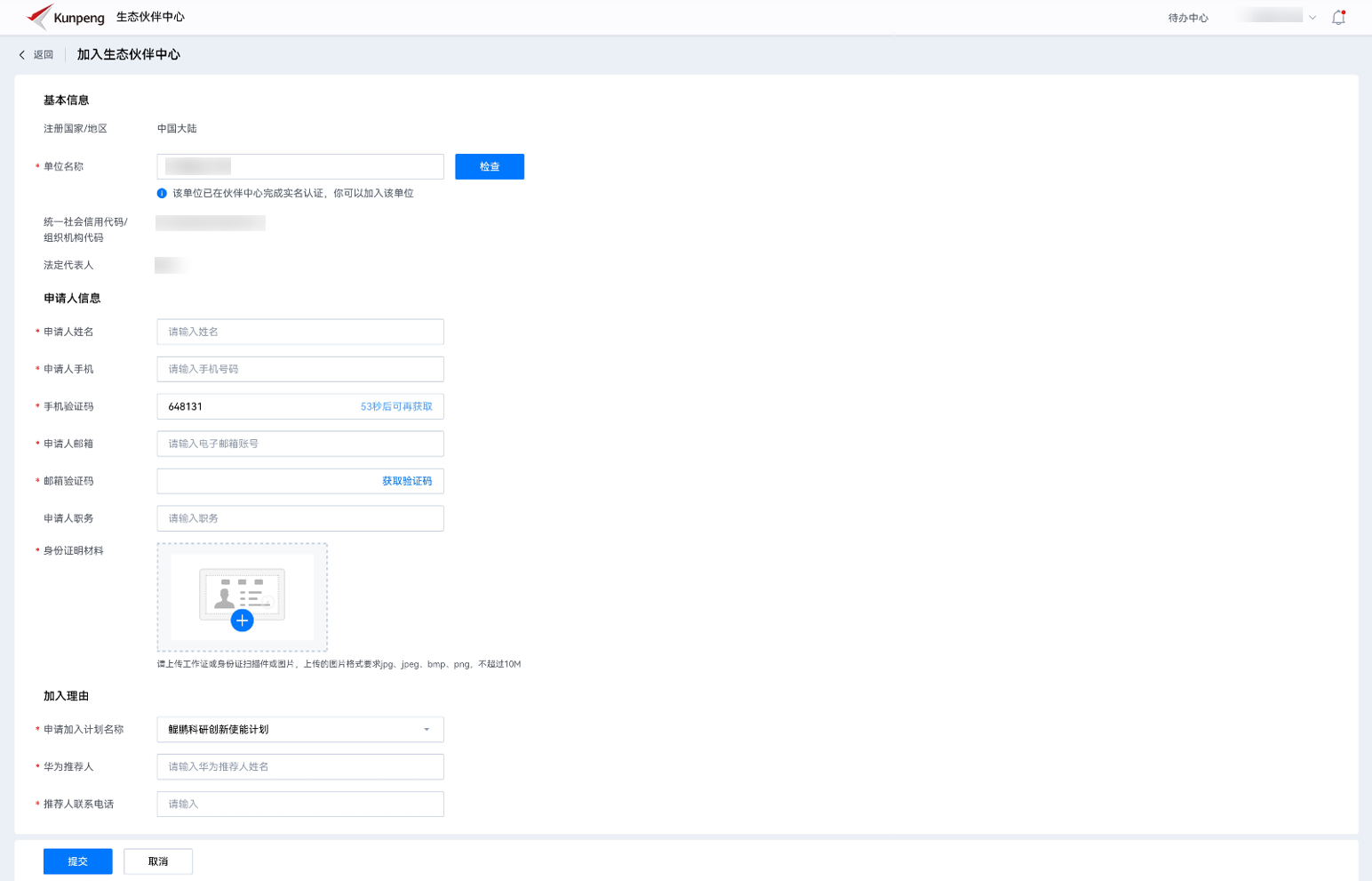This screenshot has width=1372, height=881.
Task: Focus the 华为推荐人 input field
Action: pos(300,766)
